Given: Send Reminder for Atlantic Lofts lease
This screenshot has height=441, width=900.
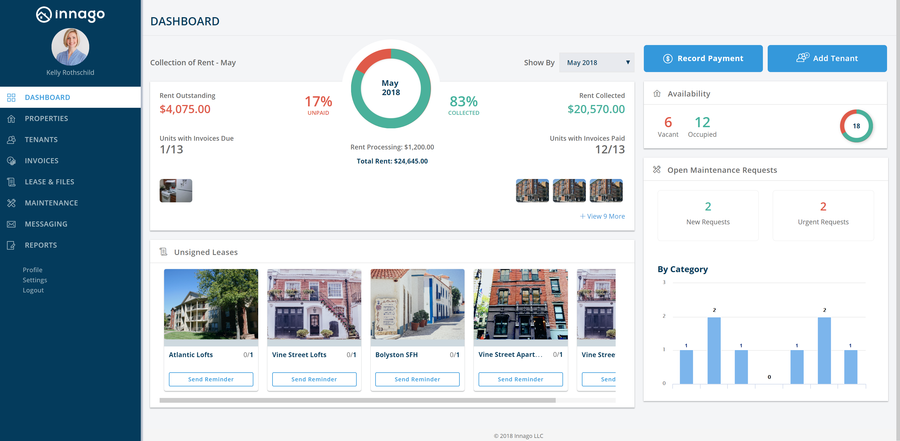Looking at the screenshot, I should click(211, 380).
